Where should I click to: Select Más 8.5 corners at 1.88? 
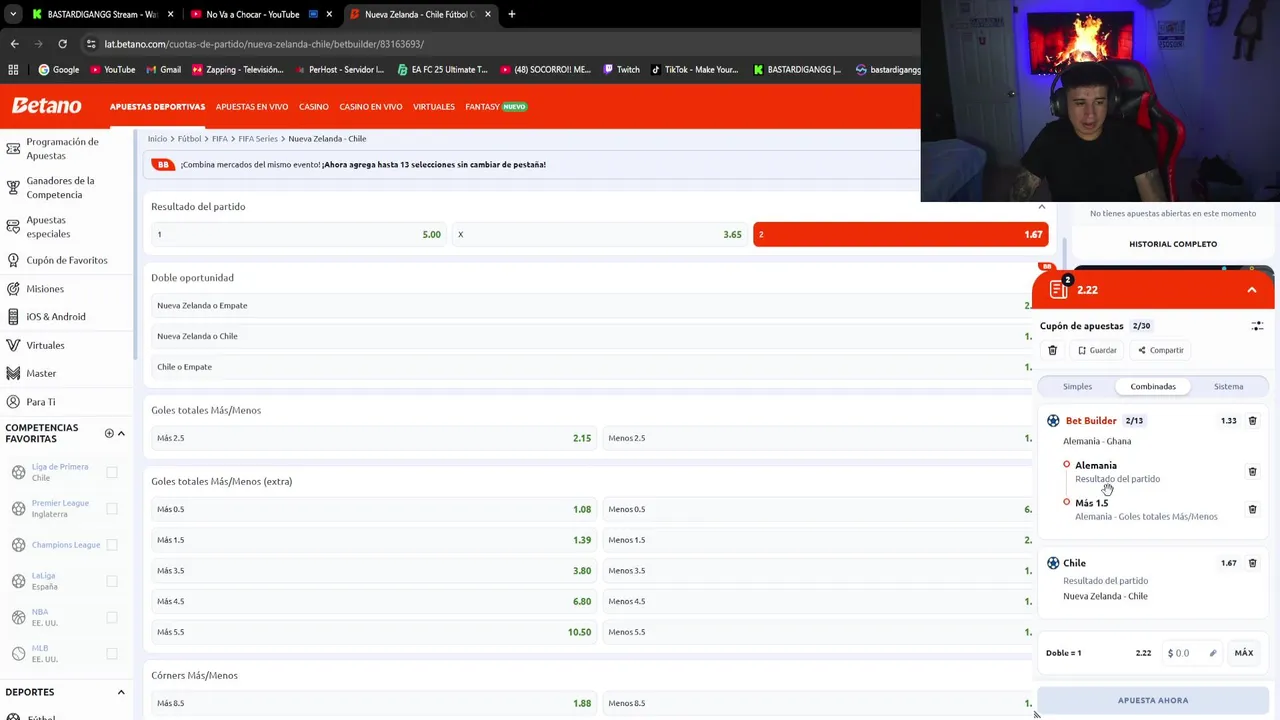pyautogui.click(x=374, y=703)
